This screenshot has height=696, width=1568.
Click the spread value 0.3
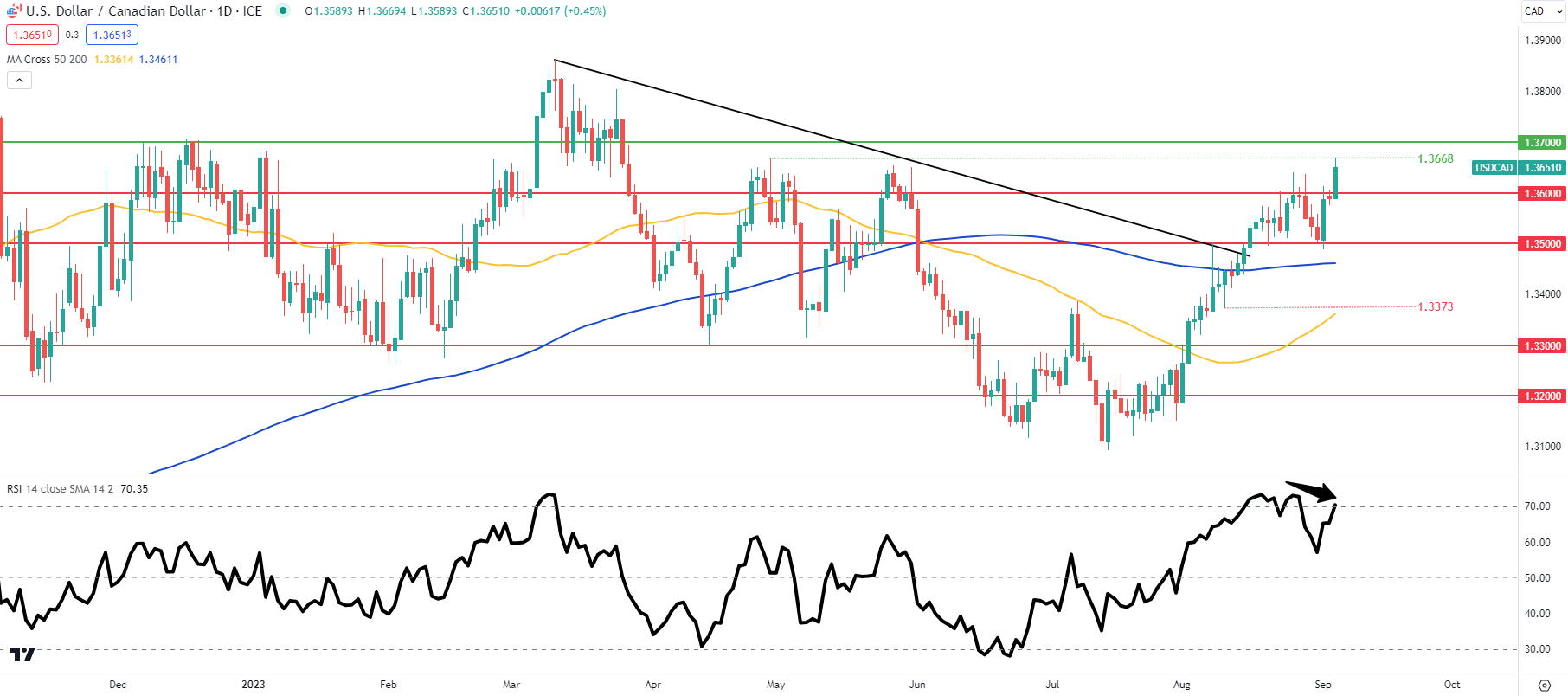(x=72, y=35)
